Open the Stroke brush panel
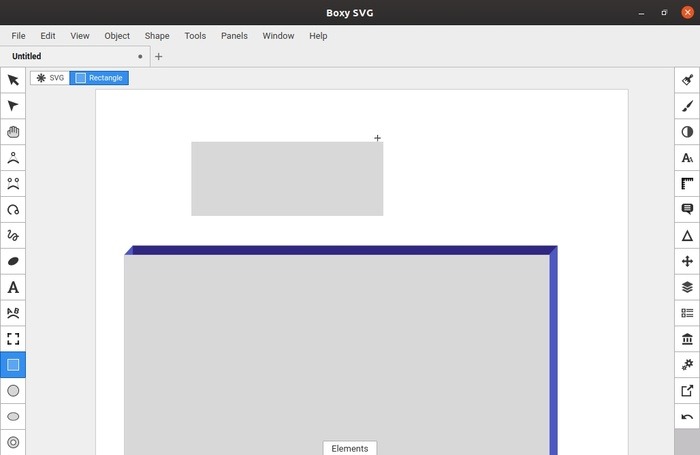 tap(687, 106)
